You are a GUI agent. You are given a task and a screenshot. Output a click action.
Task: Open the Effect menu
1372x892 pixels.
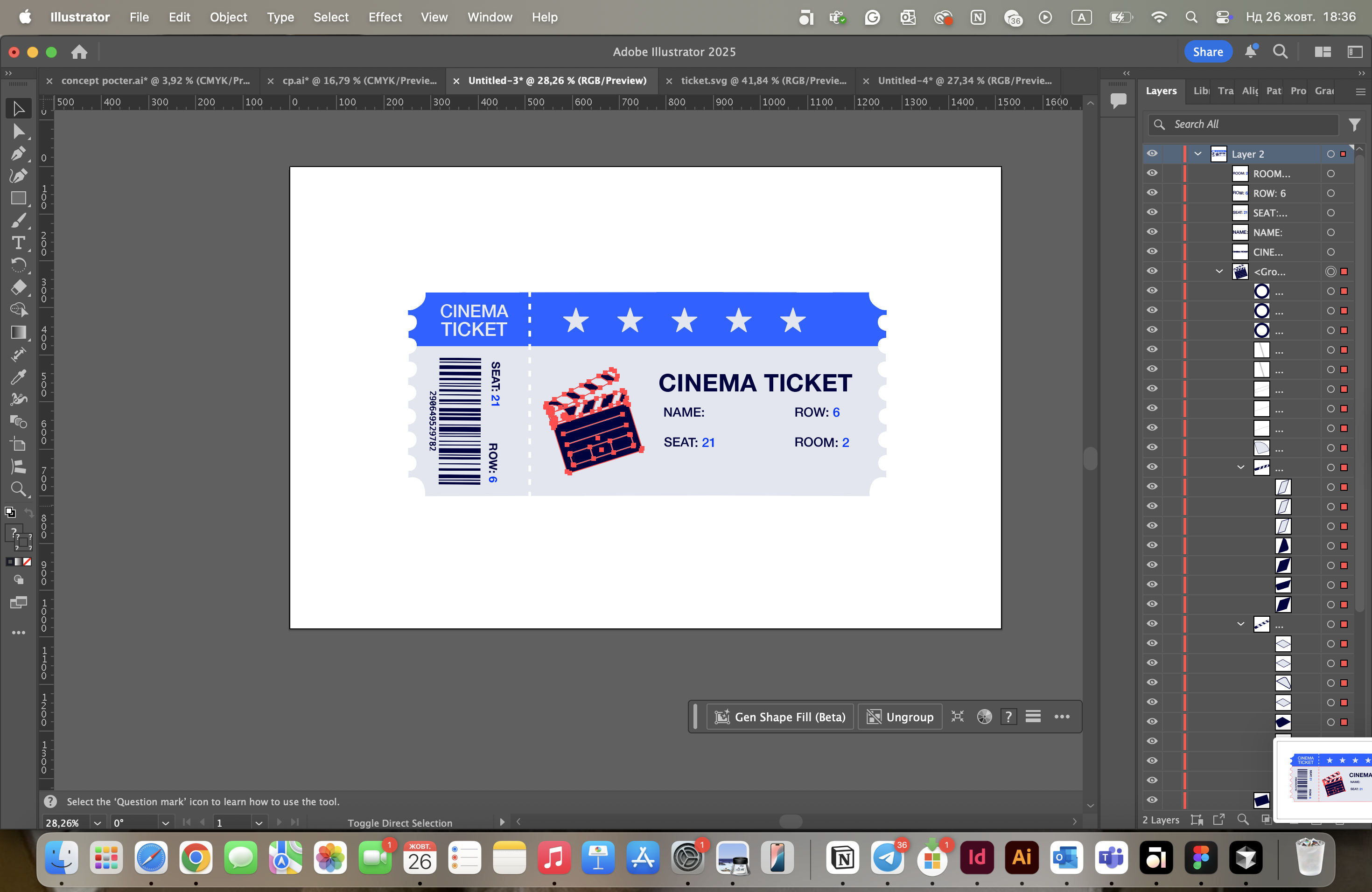click(385, 17)
